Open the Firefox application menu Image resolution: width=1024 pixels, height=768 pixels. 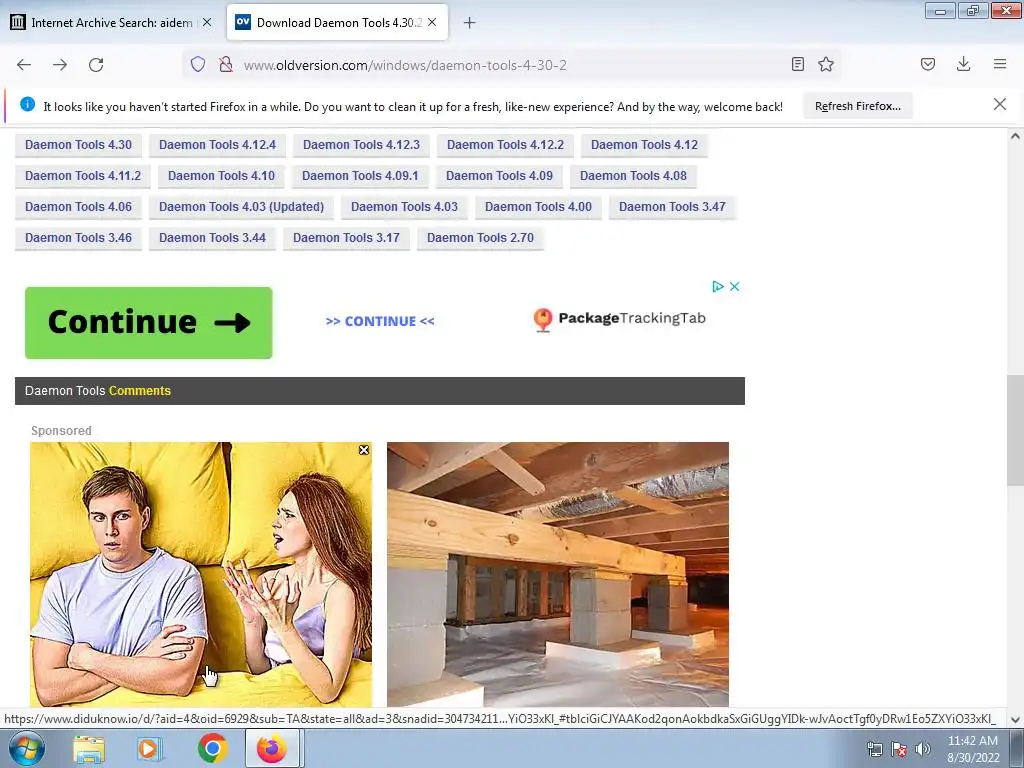click(x=1000, y=64)
